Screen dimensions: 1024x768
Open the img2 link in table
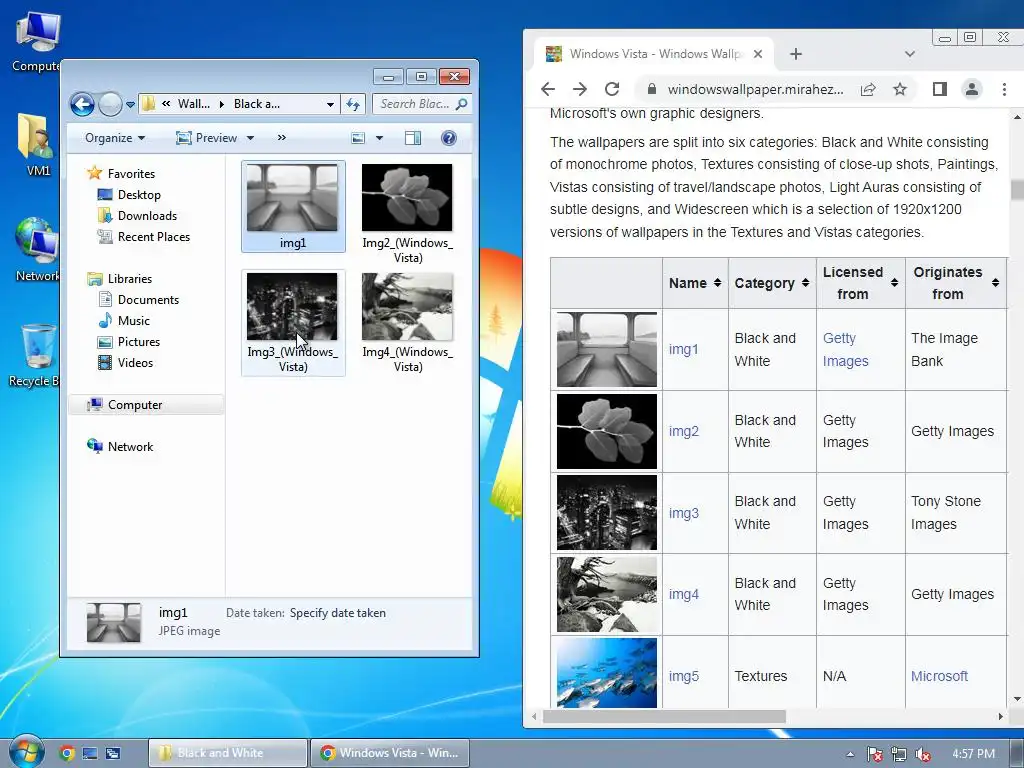tap(683, 431)
